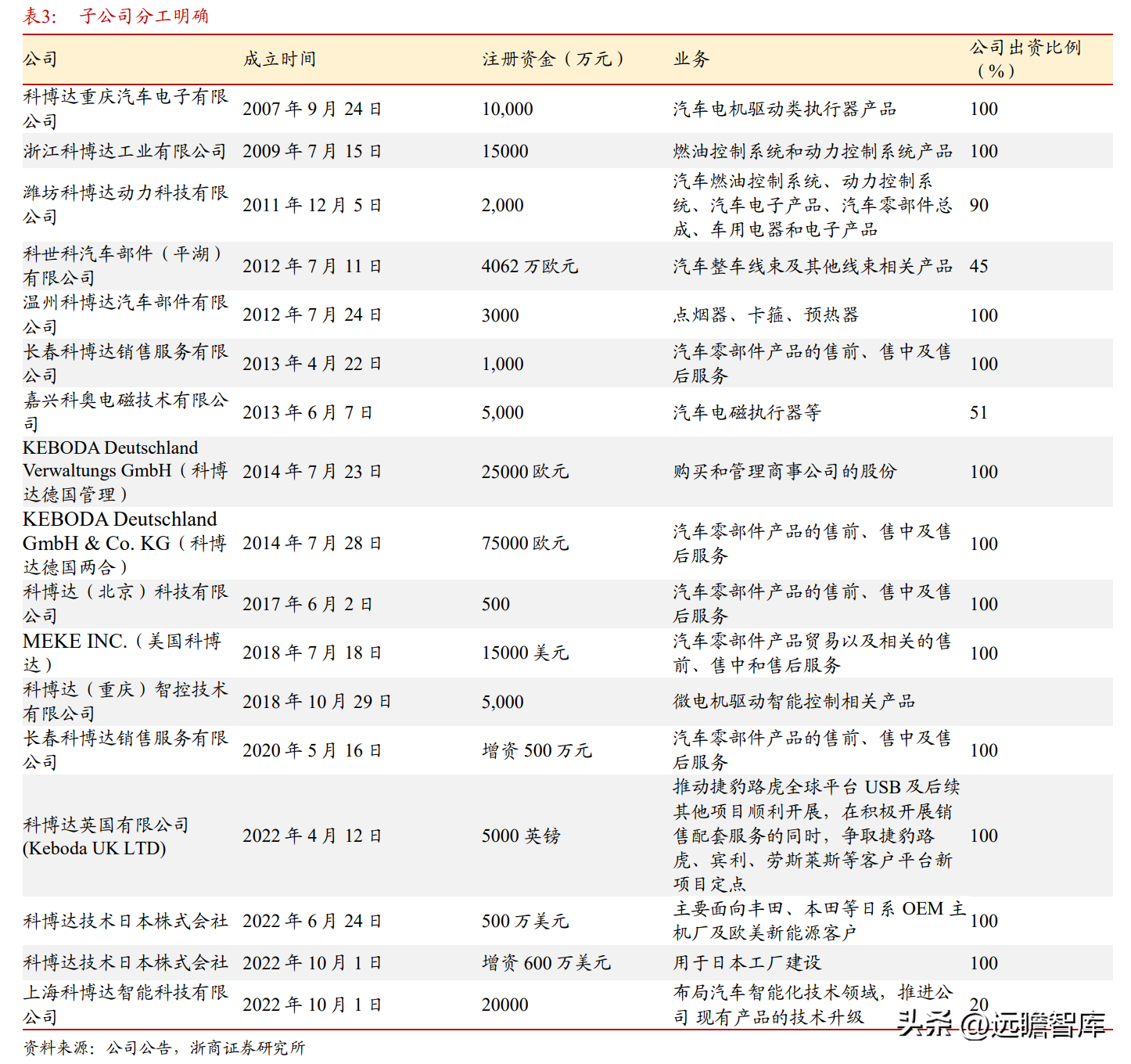Viewport: 1131px width, 1064px height.
Task: Click business text 购买和管理商事公司的股份
Action: pyautogui.click(x=785, y=471)
